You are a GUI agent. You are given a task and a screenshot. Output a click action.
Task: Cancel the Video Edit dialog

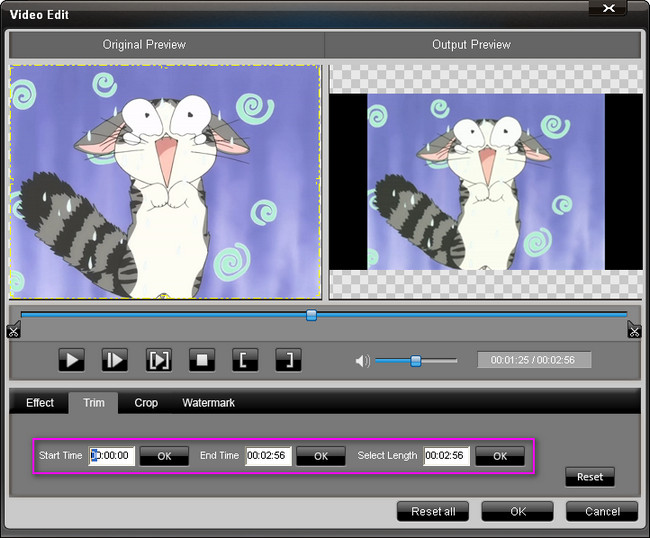[x=602, y=511]
